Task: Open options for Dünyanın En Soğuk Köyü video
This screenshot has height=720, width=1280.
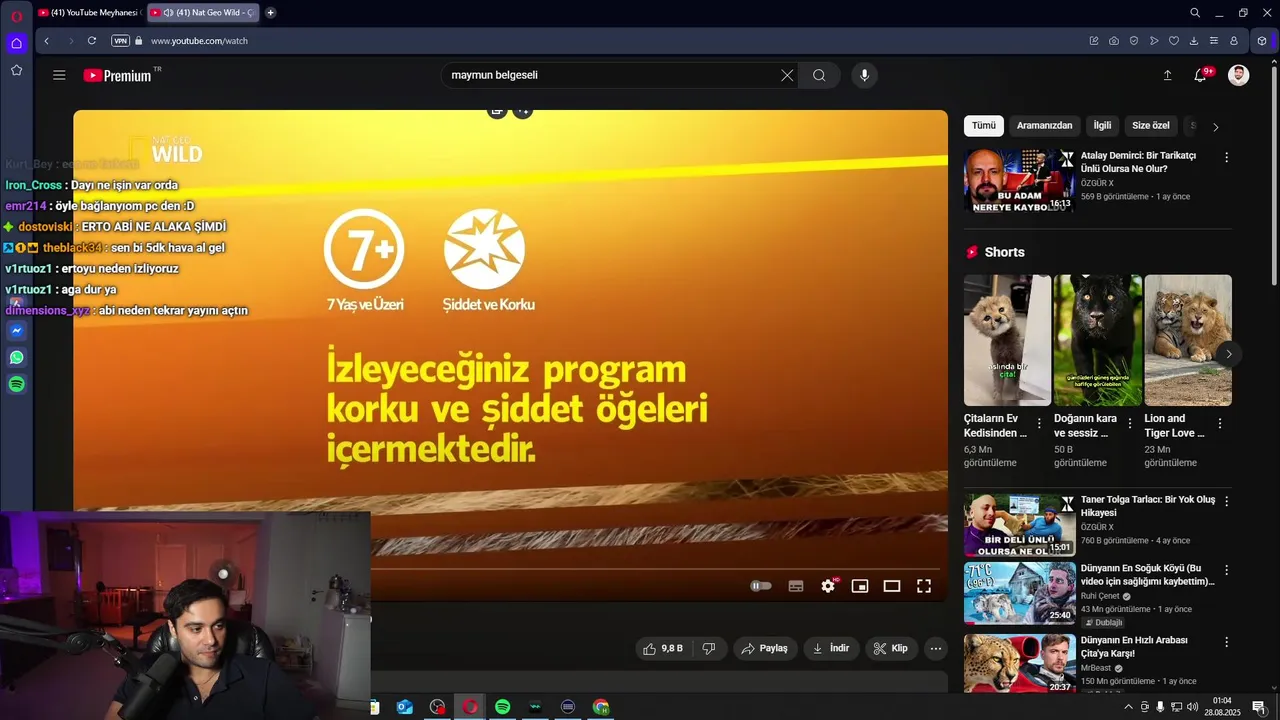Action: tap(1226, 570)
